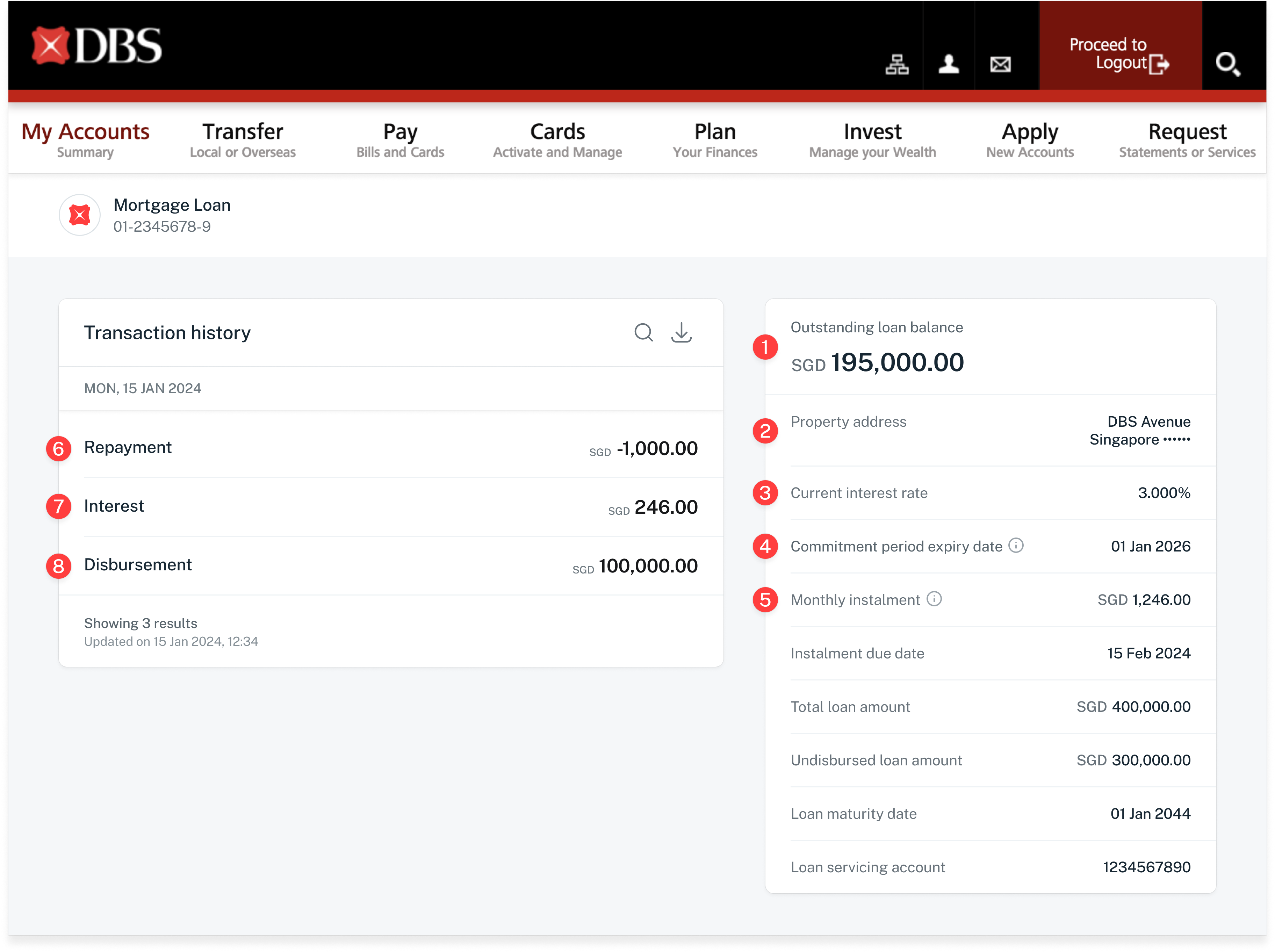
Task: Click the 01 Jan 2044 maturity date
Action: 1150,814
